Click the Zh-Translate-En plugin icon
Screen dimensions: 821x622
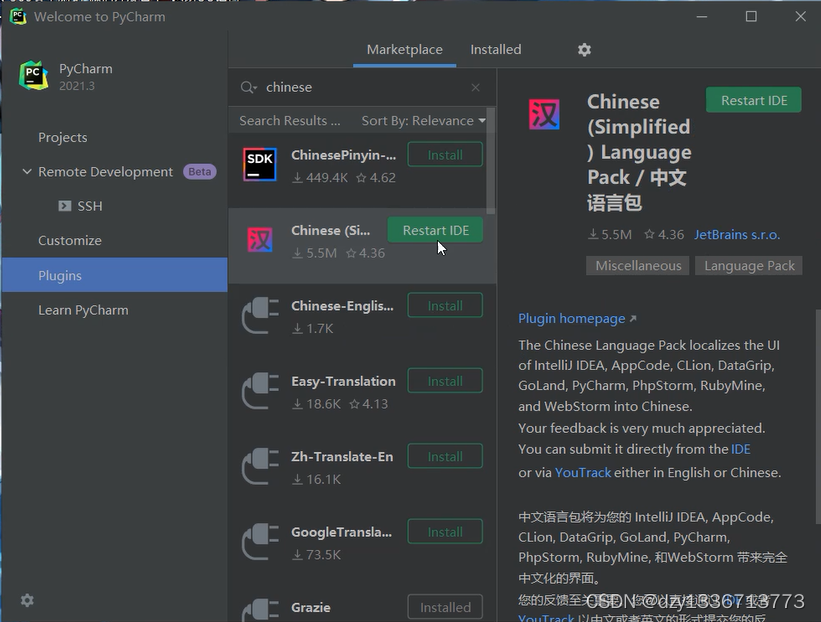260,466
